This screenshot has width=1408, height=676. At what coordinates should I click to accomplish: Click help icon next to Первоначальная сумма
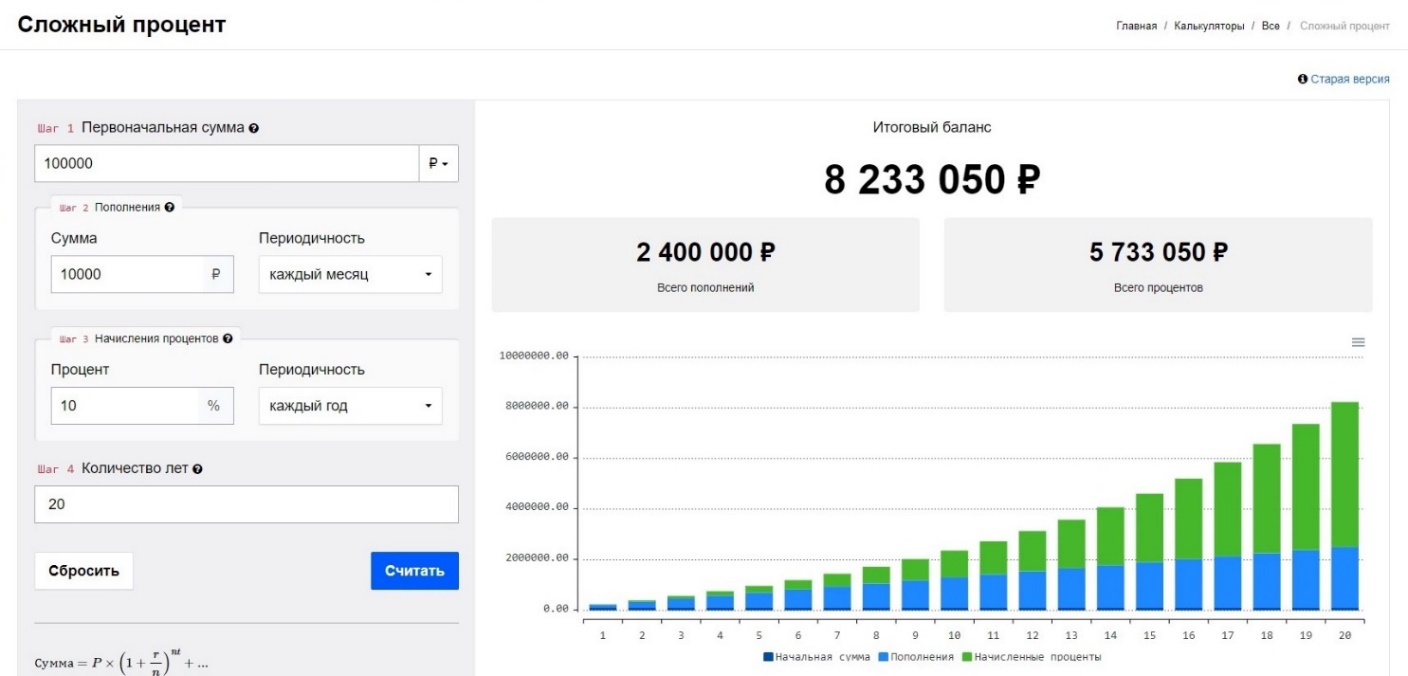pos(254,128)
